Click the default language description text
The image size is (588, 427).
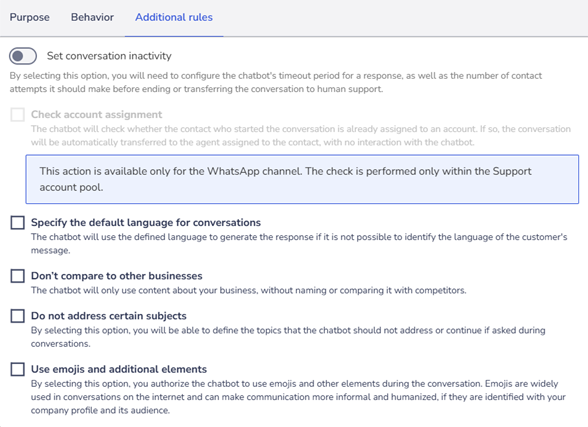coord(299,244)
